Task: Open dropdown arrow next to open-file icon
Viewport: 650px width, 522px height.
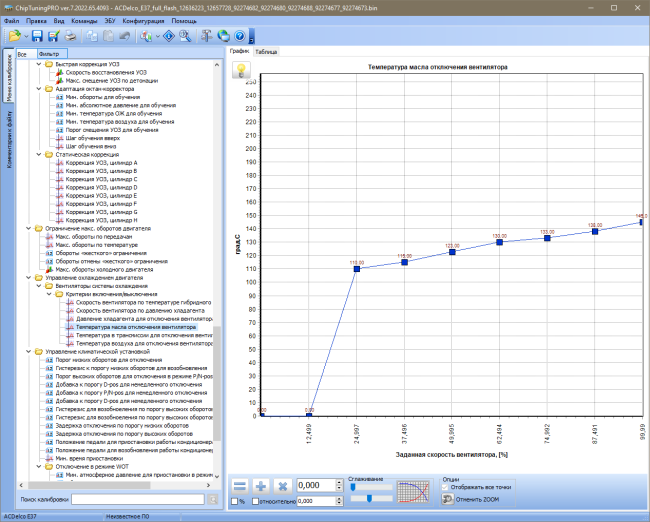Action: [x=26, y=36]
